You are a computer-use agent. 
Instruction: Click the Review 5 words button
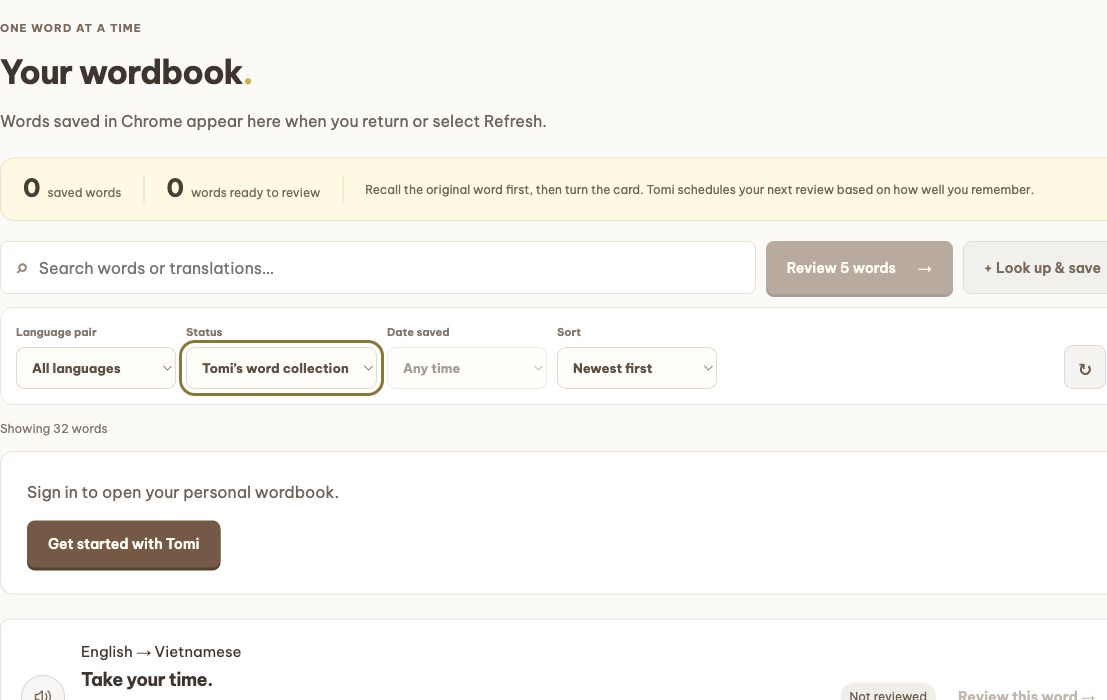(x=859, y=268)
